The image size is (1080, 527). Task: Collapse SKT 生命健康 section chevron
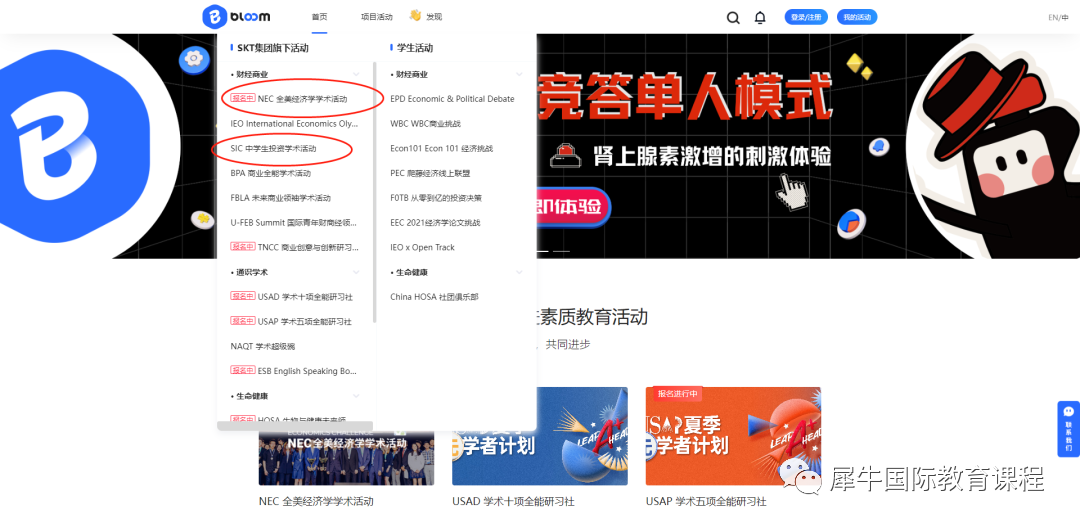point(356,396)
